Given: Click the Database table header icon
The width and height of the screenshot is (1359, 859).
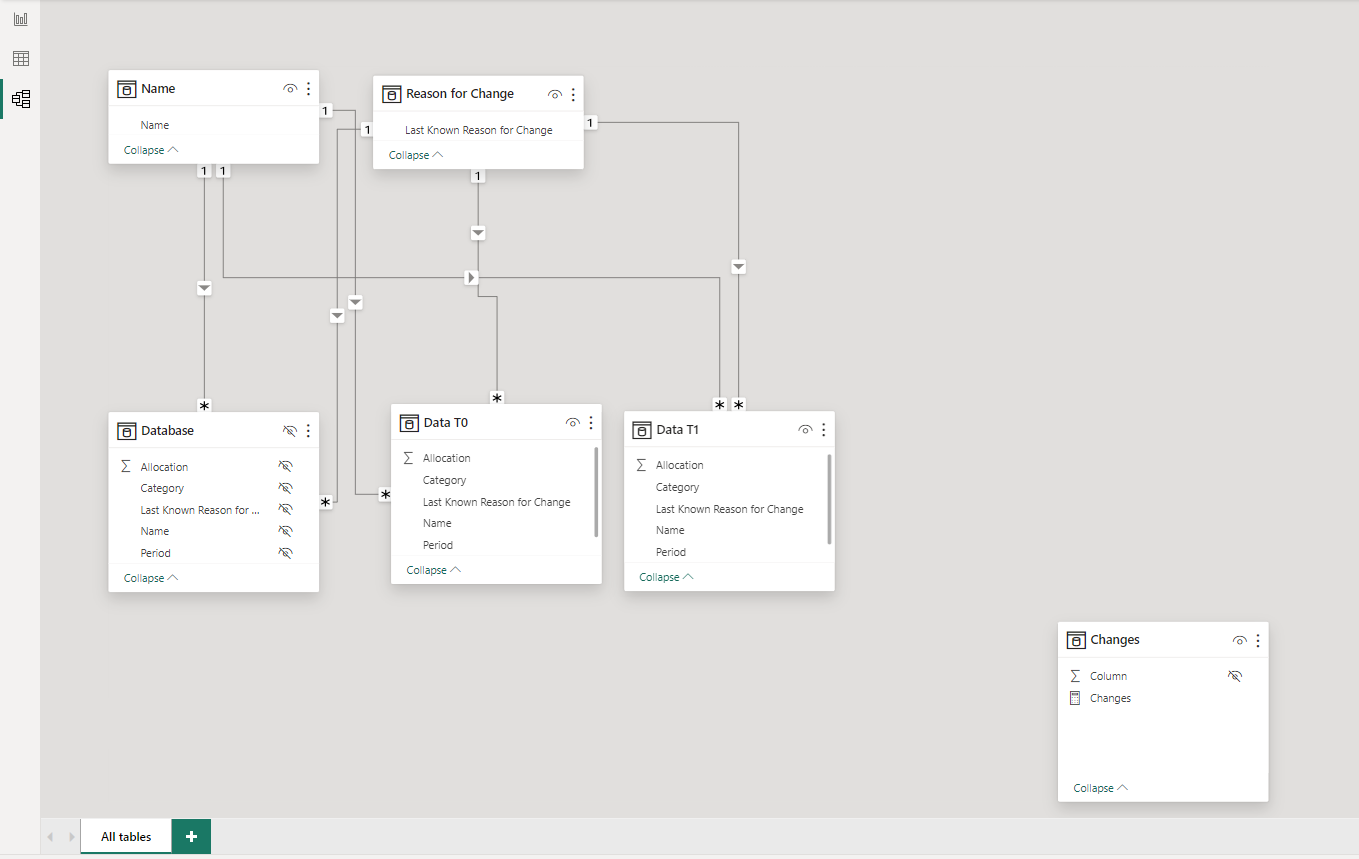Looking at the screenshot, I should (126, 431).
